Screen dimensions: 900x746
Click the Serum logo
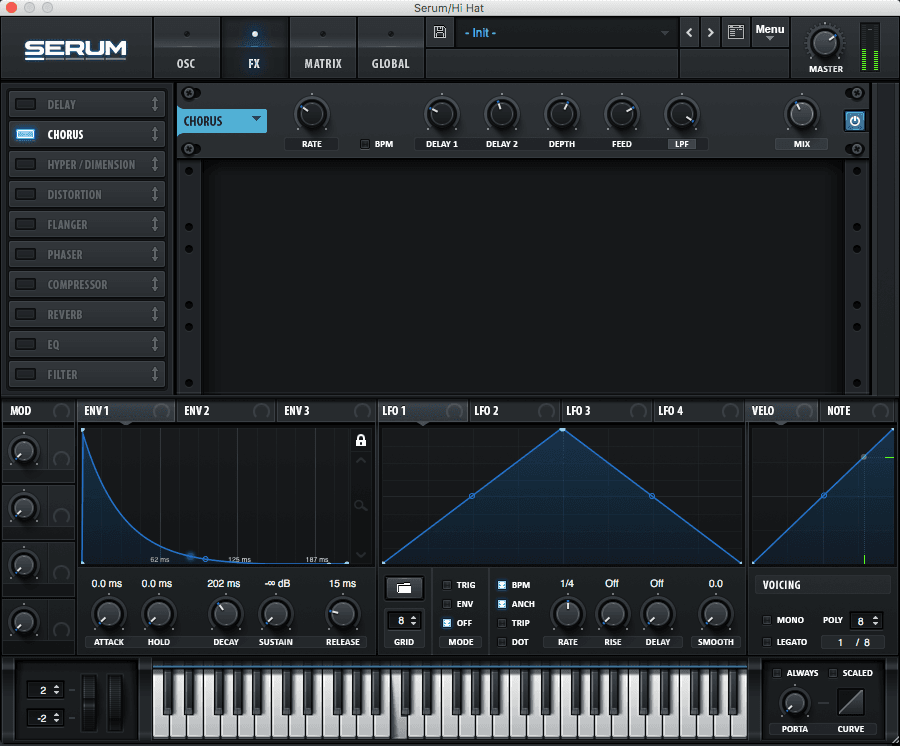pyautogui.click(x=75, y=49)
